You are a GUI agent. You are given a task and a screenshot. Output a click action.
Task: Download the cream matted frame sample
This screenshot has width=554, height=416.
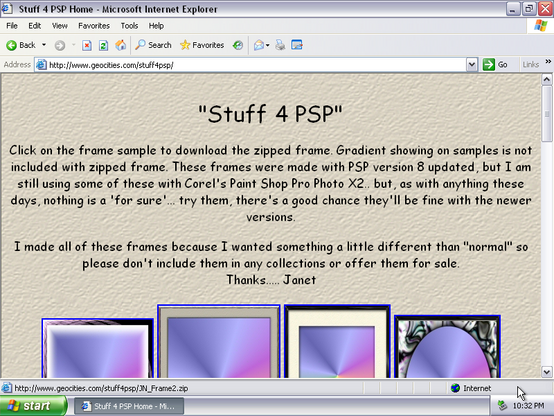337,341
